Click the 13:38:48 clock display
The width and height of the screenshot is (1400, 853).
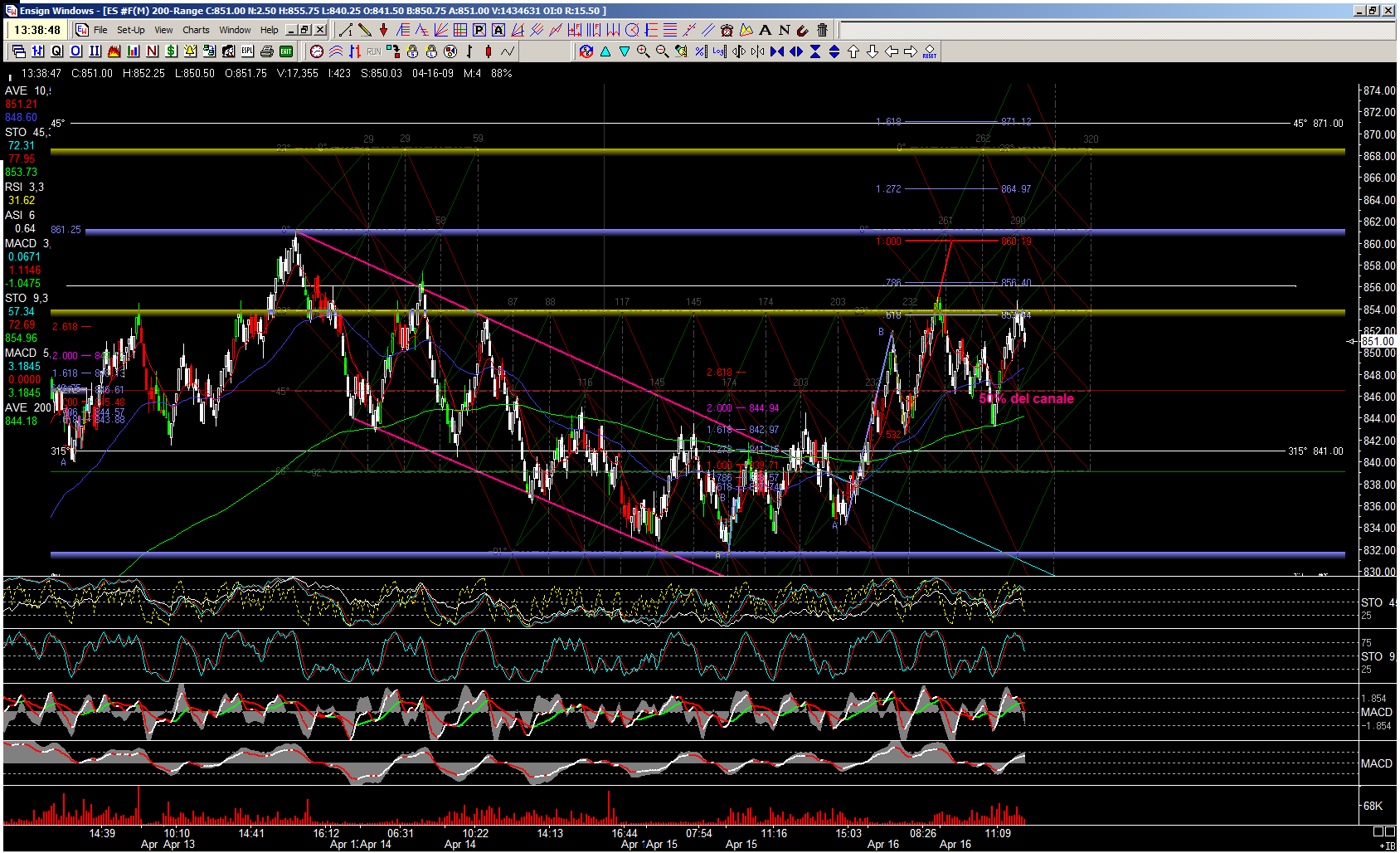click(x=37, y=30)
